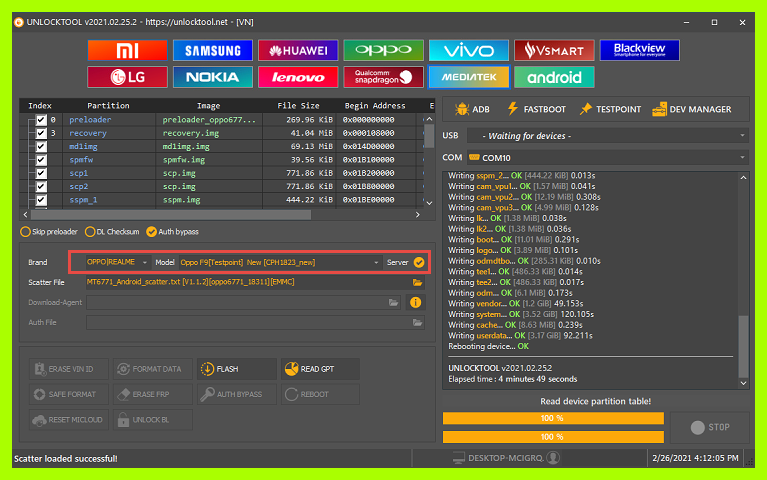Click the READ GPT button
The image size is (767, 480).
pos(320,369)
